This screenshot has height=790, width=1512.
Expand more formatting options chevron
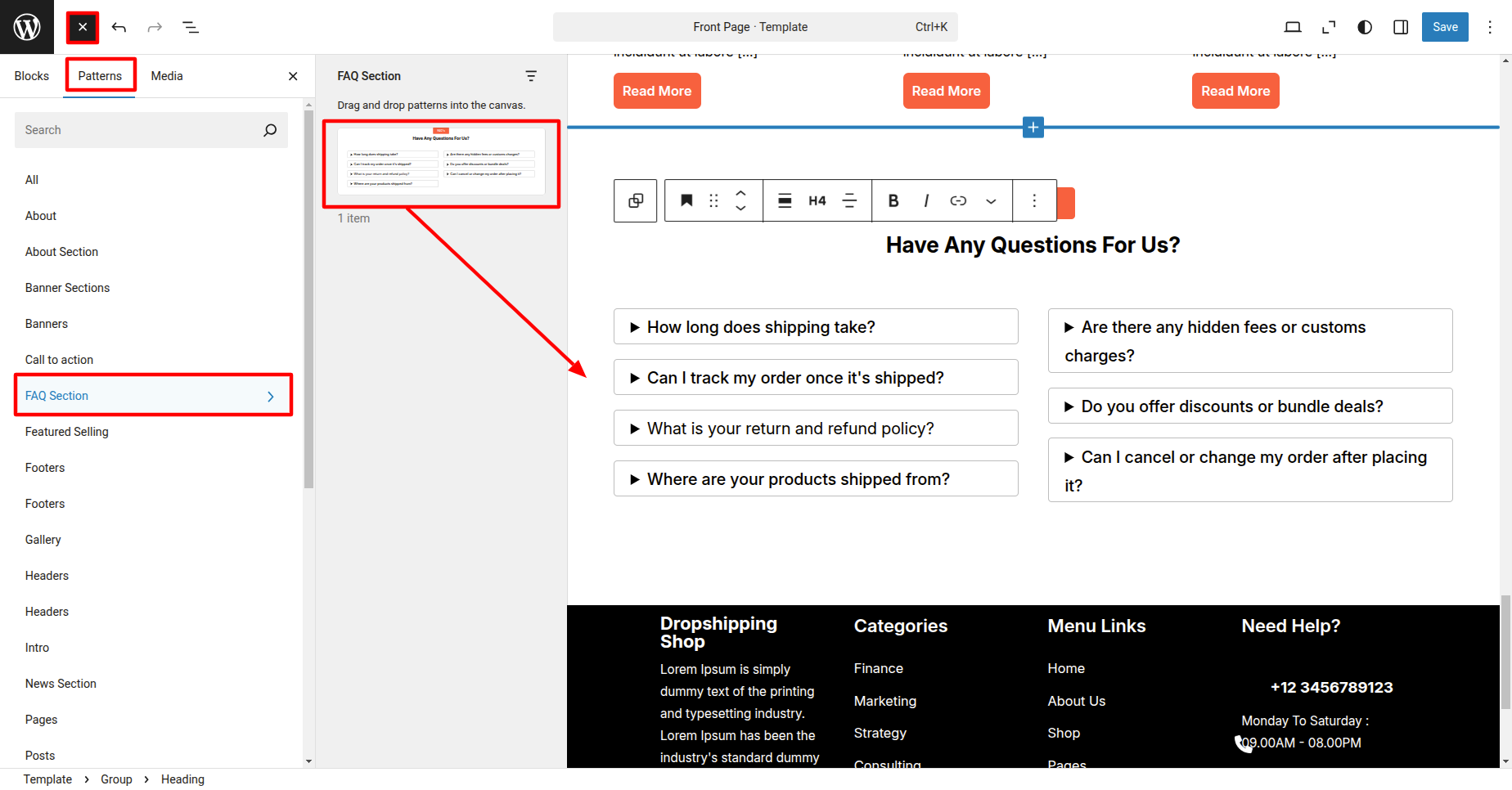coord(991,200)
